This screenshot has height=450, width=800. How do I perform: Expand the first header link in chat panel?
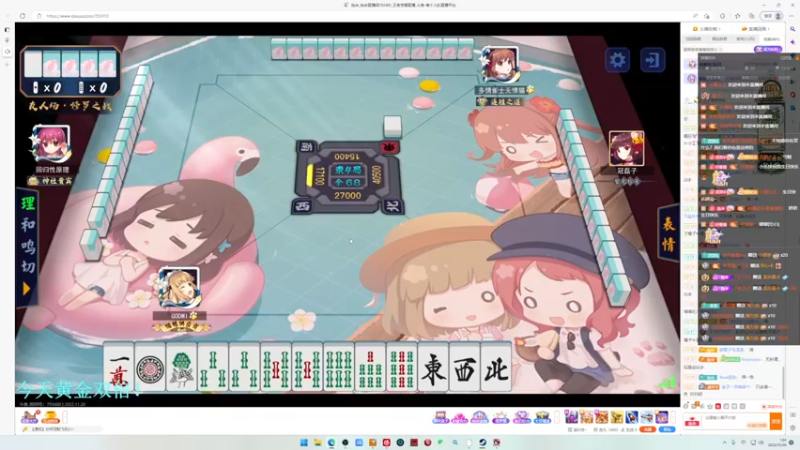[706, 29]
